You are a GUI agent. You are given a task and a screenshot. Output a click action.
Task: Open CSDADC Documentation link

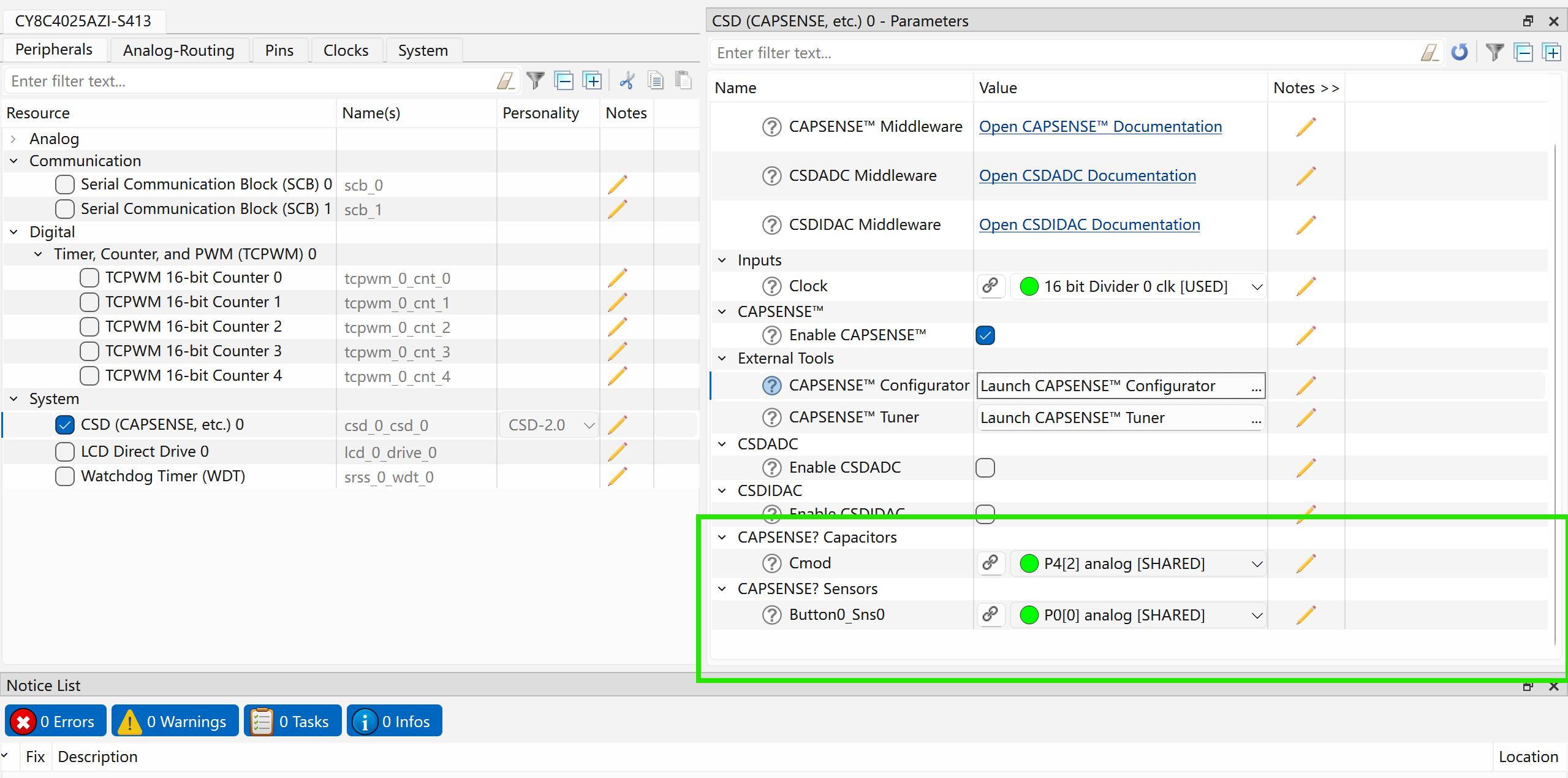(1088, 176)
